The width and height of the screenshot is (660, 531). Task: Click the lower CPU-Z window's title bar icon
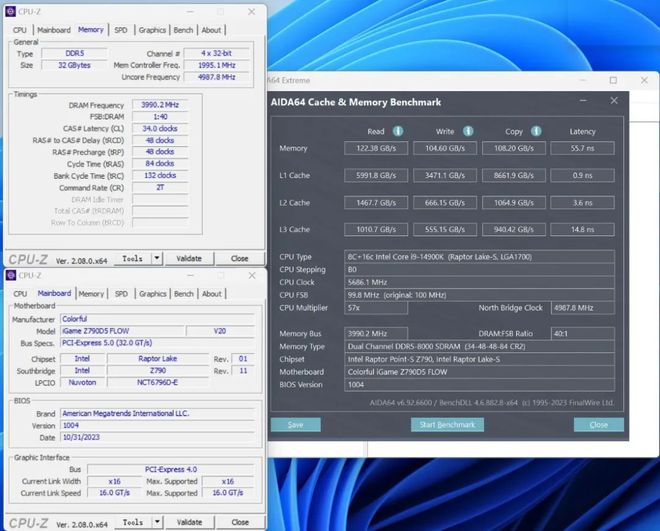tap(11, 275)
